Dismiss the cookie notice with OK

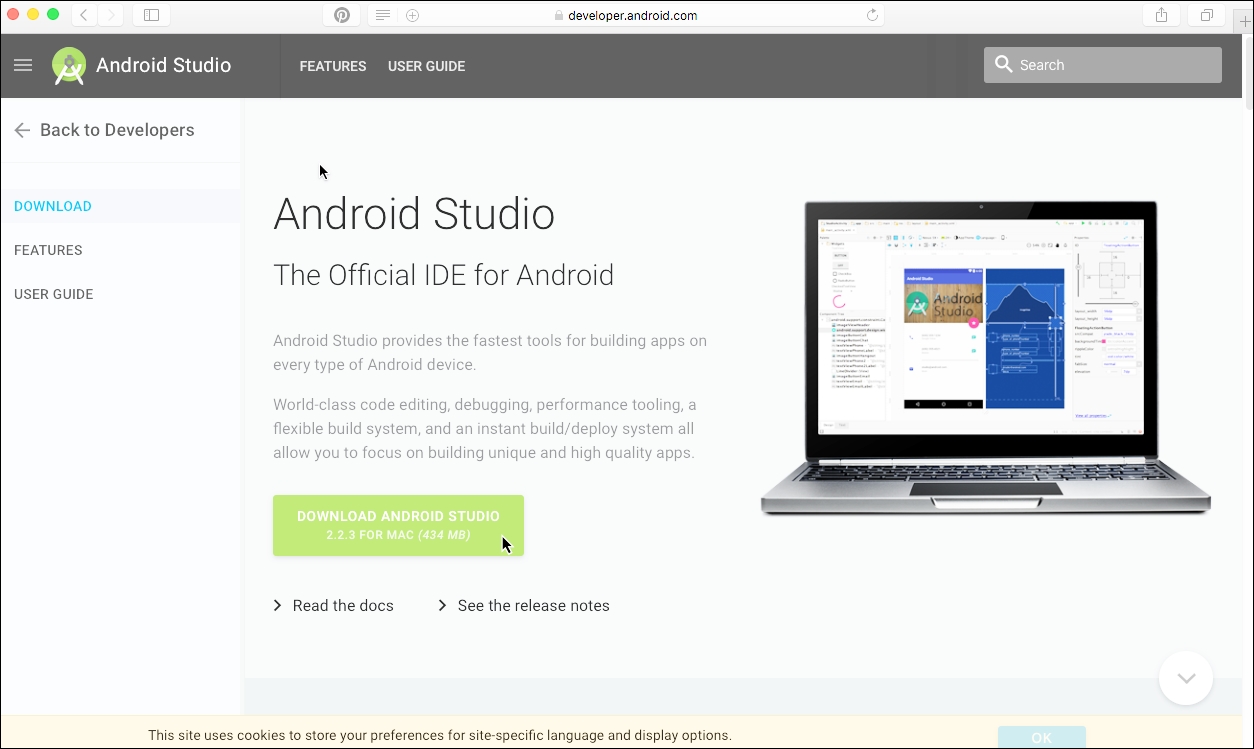click(x=1041, y=737)
